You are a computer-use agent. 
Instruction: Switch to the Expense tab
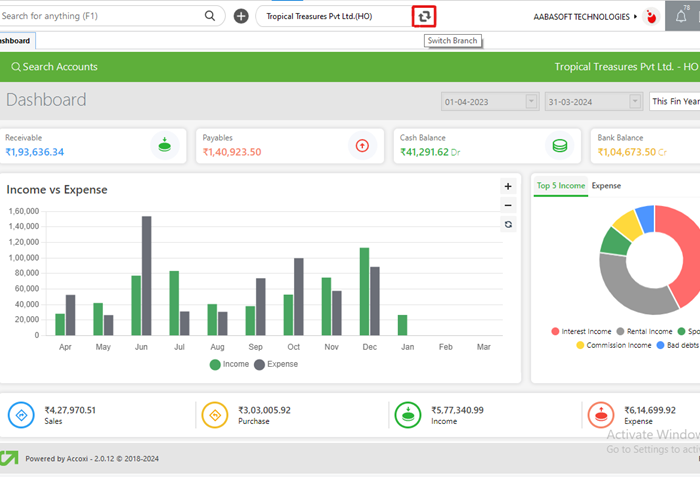[606, 185]
